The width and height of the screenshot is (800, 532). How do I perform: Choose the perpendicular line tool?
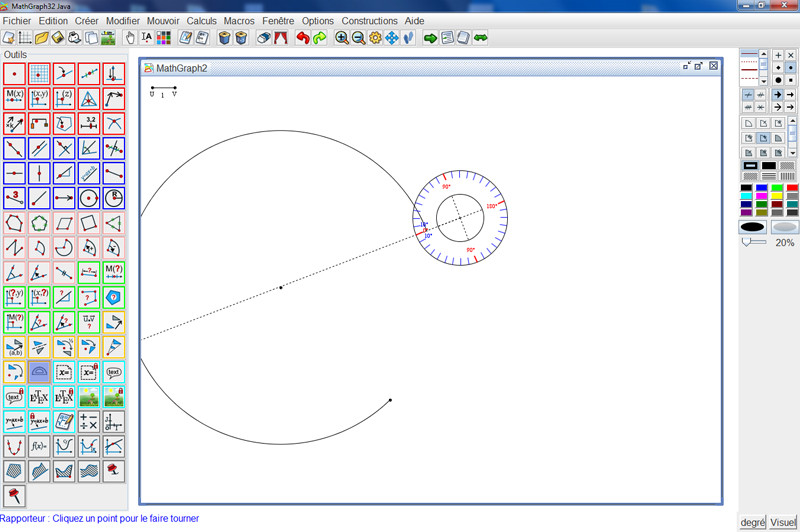[x=64, y=148]
